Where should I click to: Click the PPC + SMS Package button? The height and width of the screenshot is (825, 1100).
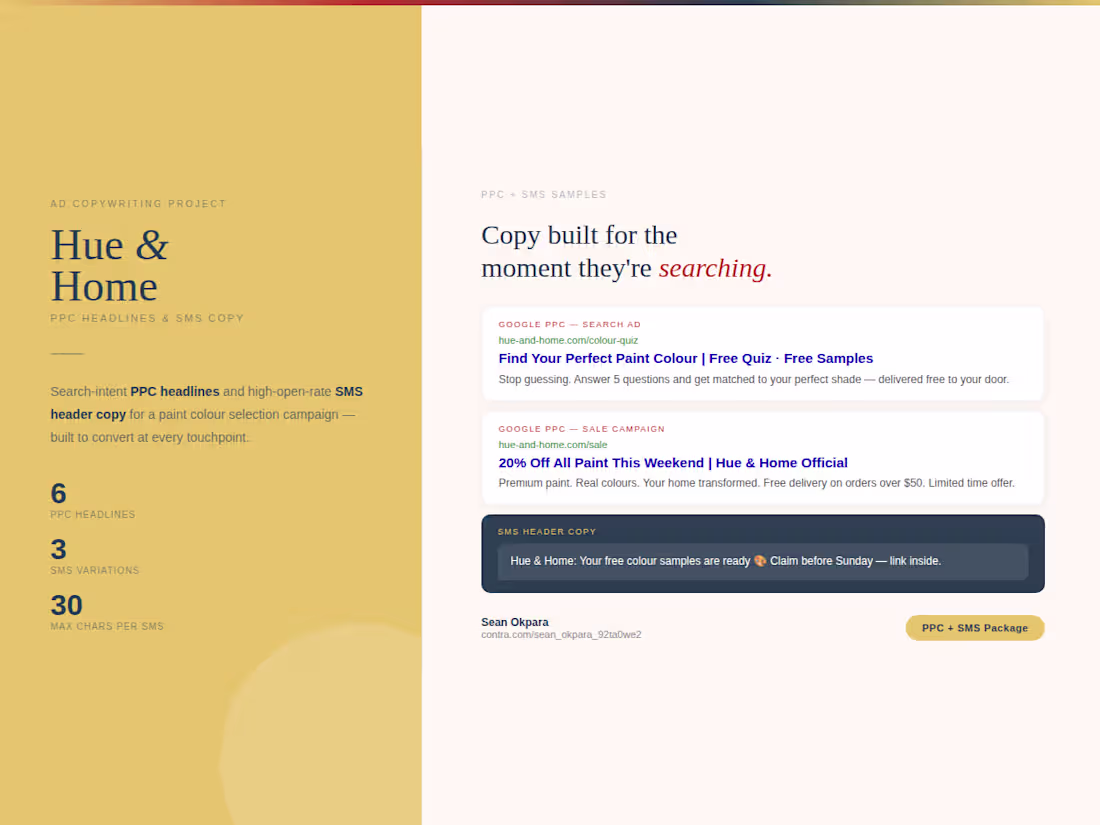click(x=974, y=628)
